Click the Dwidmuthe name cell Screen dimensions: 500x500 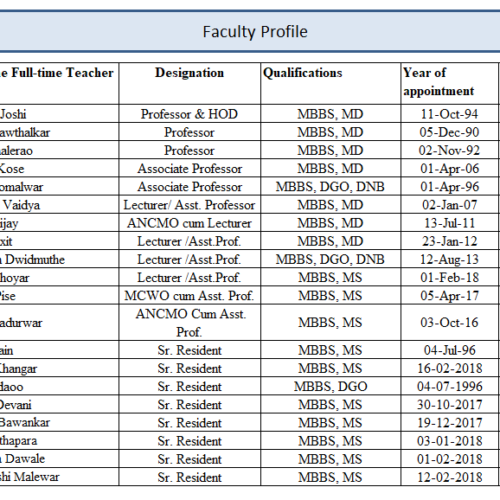59,259
